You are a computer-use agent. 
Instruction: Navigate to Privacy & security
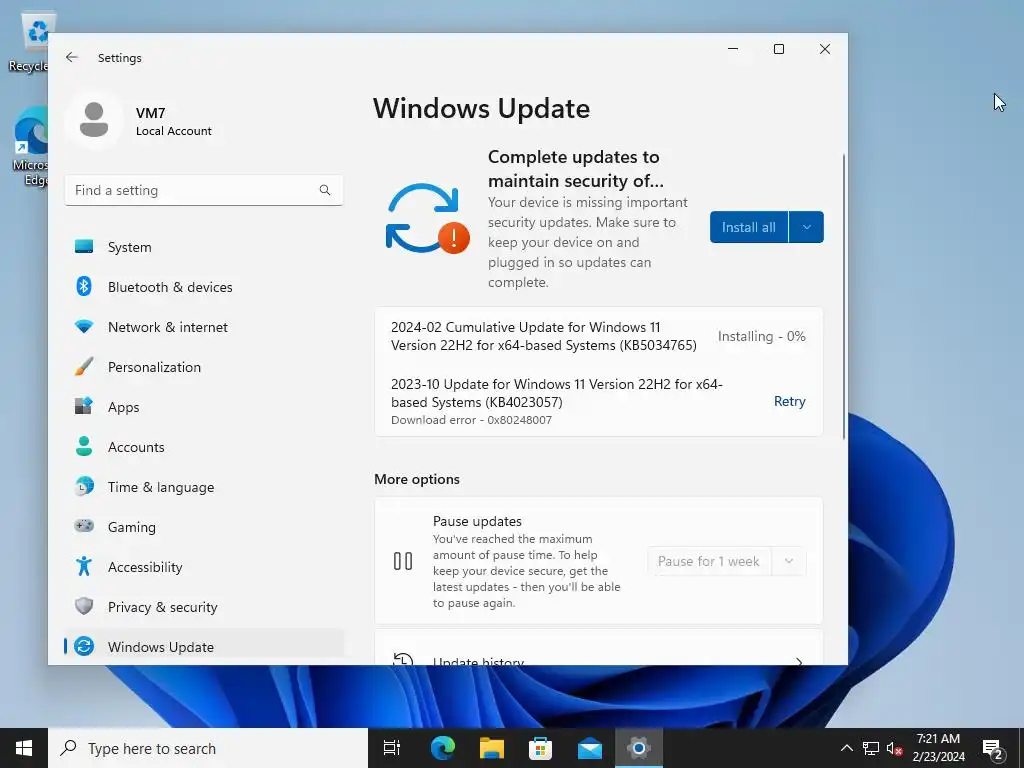click(x=204, y=607)
